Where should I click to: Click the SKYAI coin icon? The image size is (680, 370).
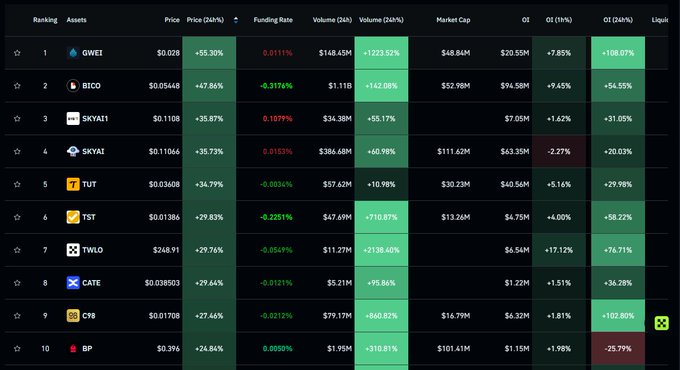click(x=73, y=151)
